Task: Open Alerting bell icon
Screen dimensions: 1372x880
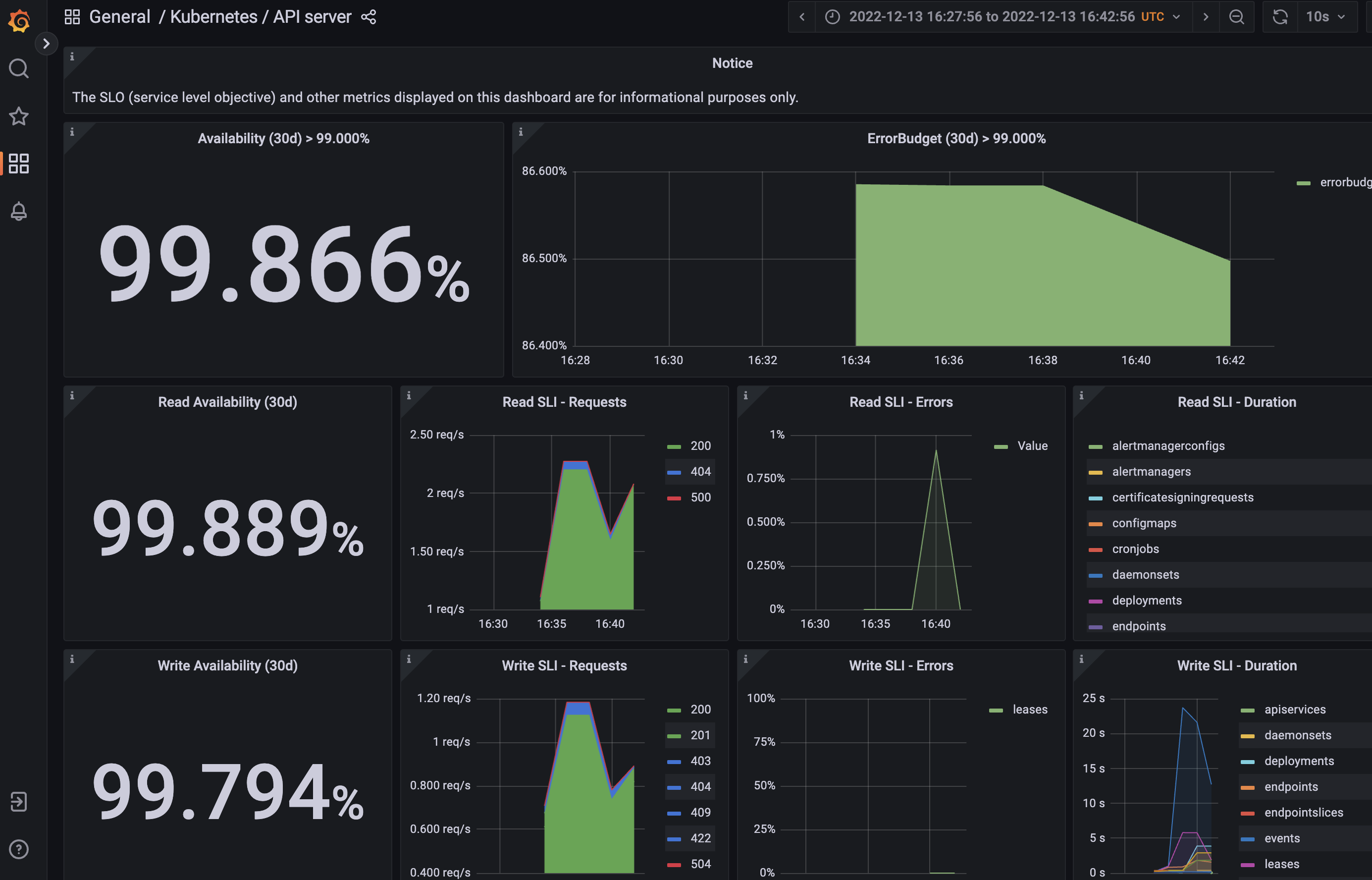Action: coord(19,212)
